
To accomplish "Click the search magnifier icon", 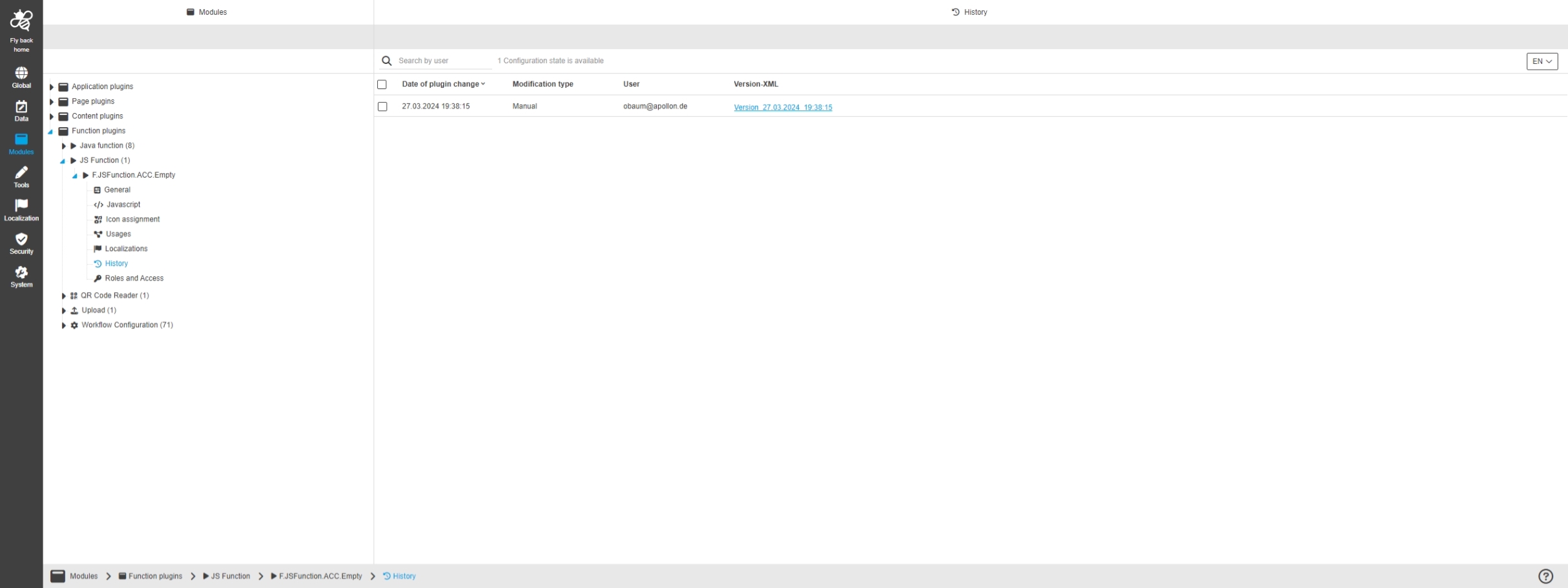I will (x=387, y=61).
